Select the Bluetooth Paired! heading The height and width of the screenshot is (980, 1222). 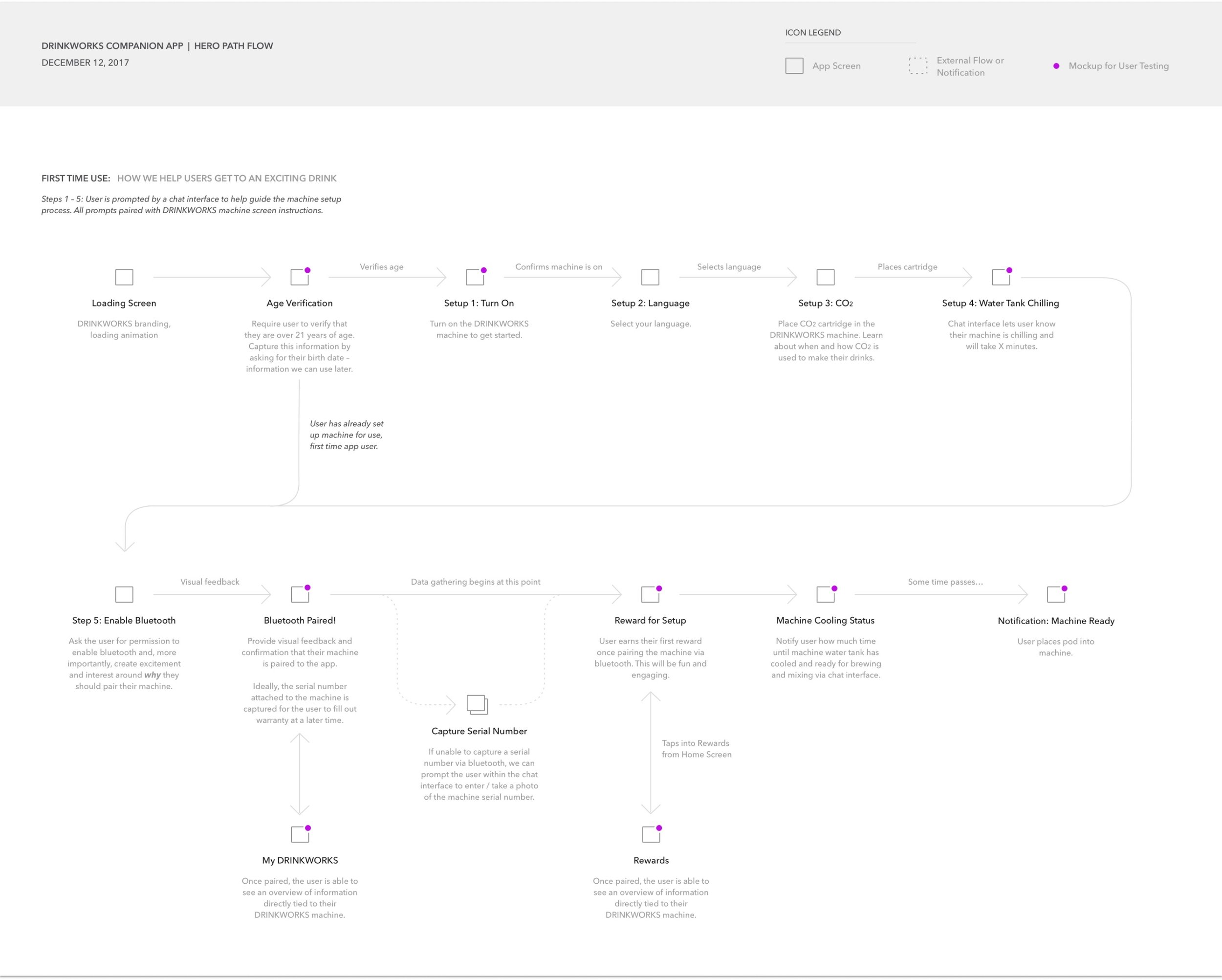300,621
